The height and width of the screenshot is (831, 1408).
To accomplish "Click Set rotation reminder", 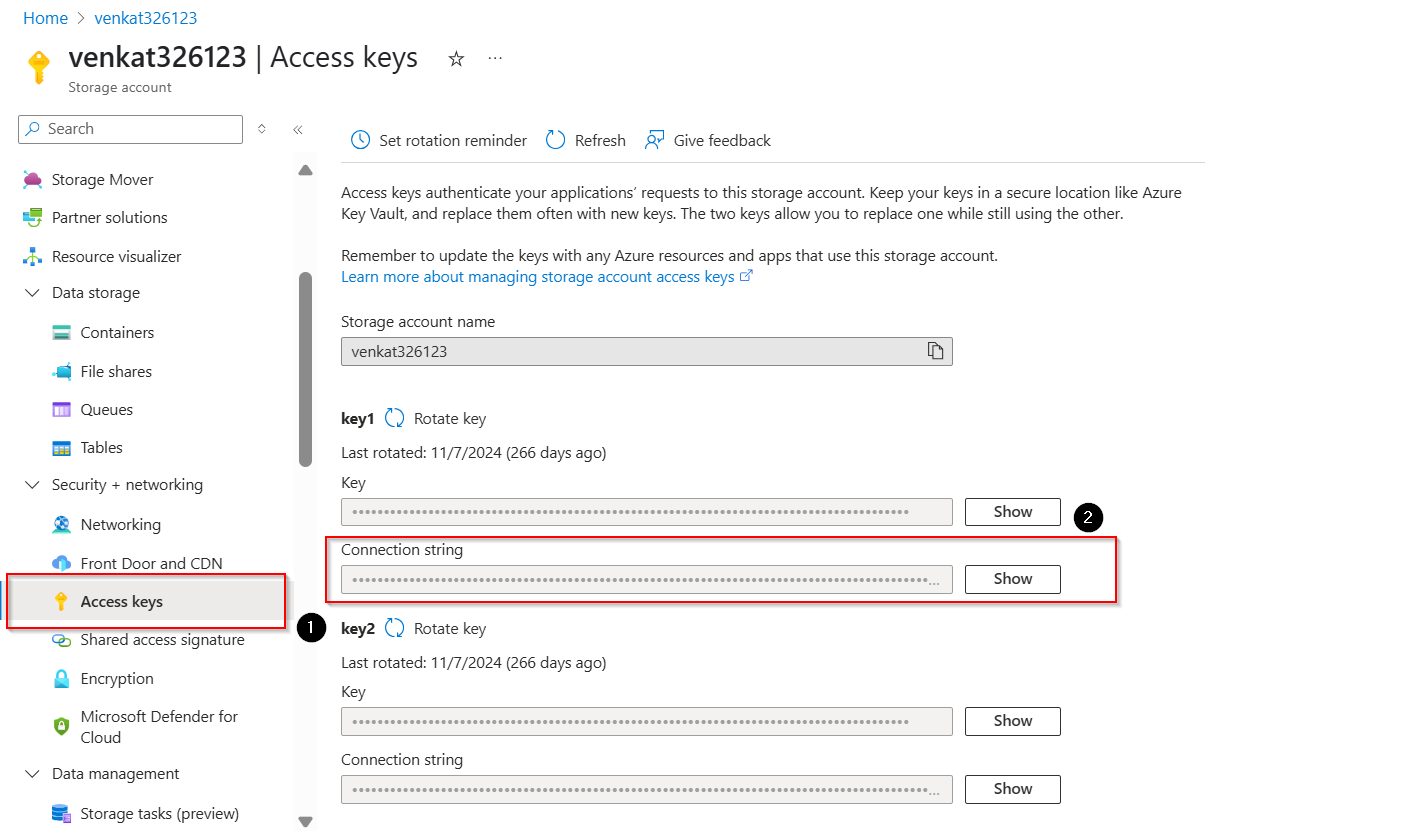I will [x=453, y=141].
